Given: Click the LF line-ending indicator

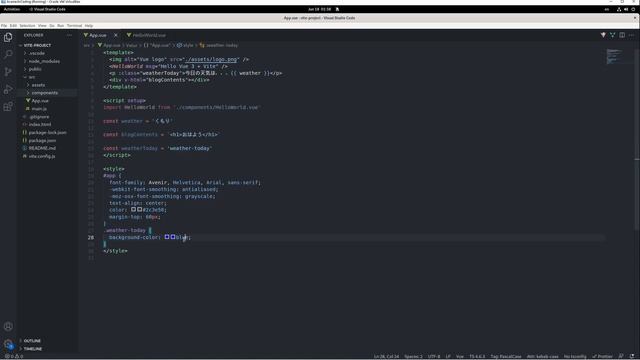Looking at the screenshot, I should click(x=448, y=356).
